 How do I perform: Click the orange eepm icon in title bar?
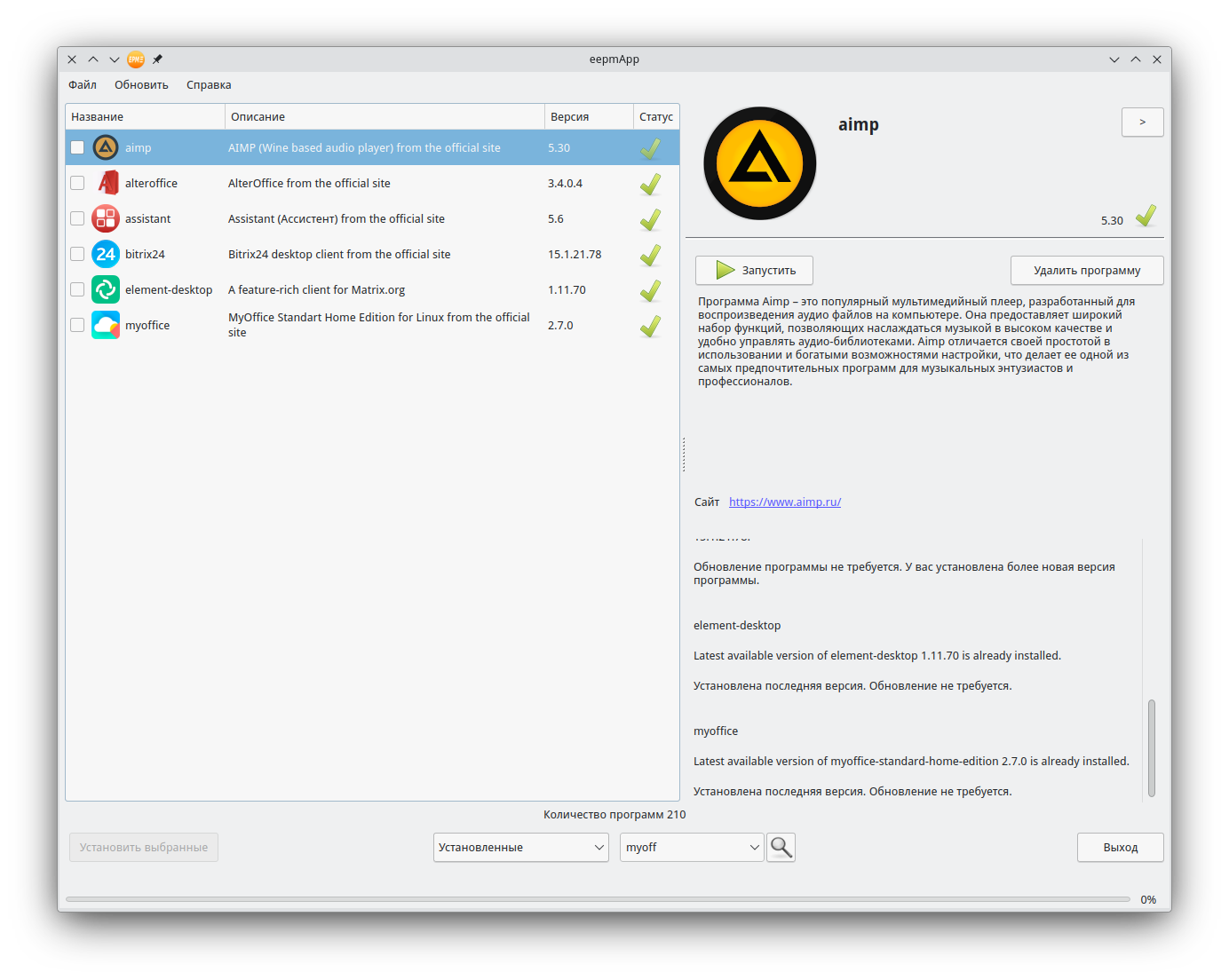coord(136,59)
